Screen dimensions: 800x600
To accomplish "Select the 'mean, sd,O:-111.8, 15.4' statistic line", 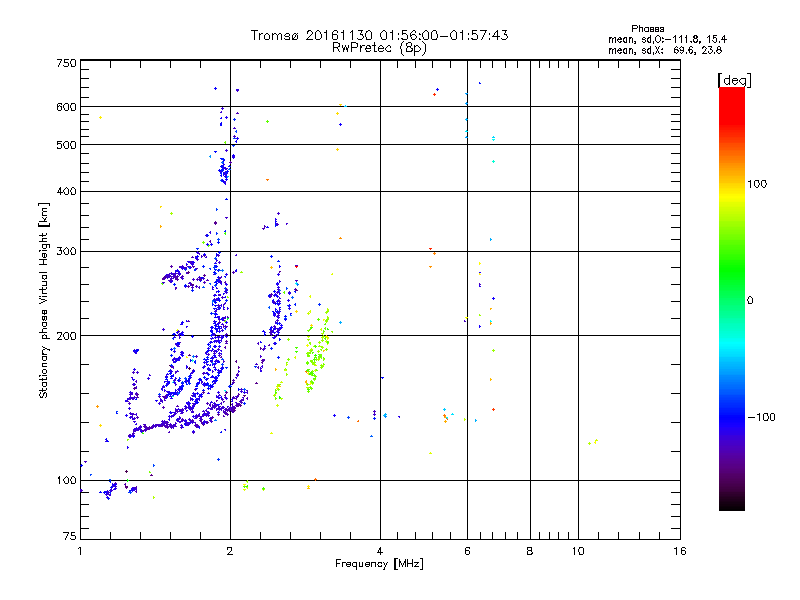I will pos(667,39).
